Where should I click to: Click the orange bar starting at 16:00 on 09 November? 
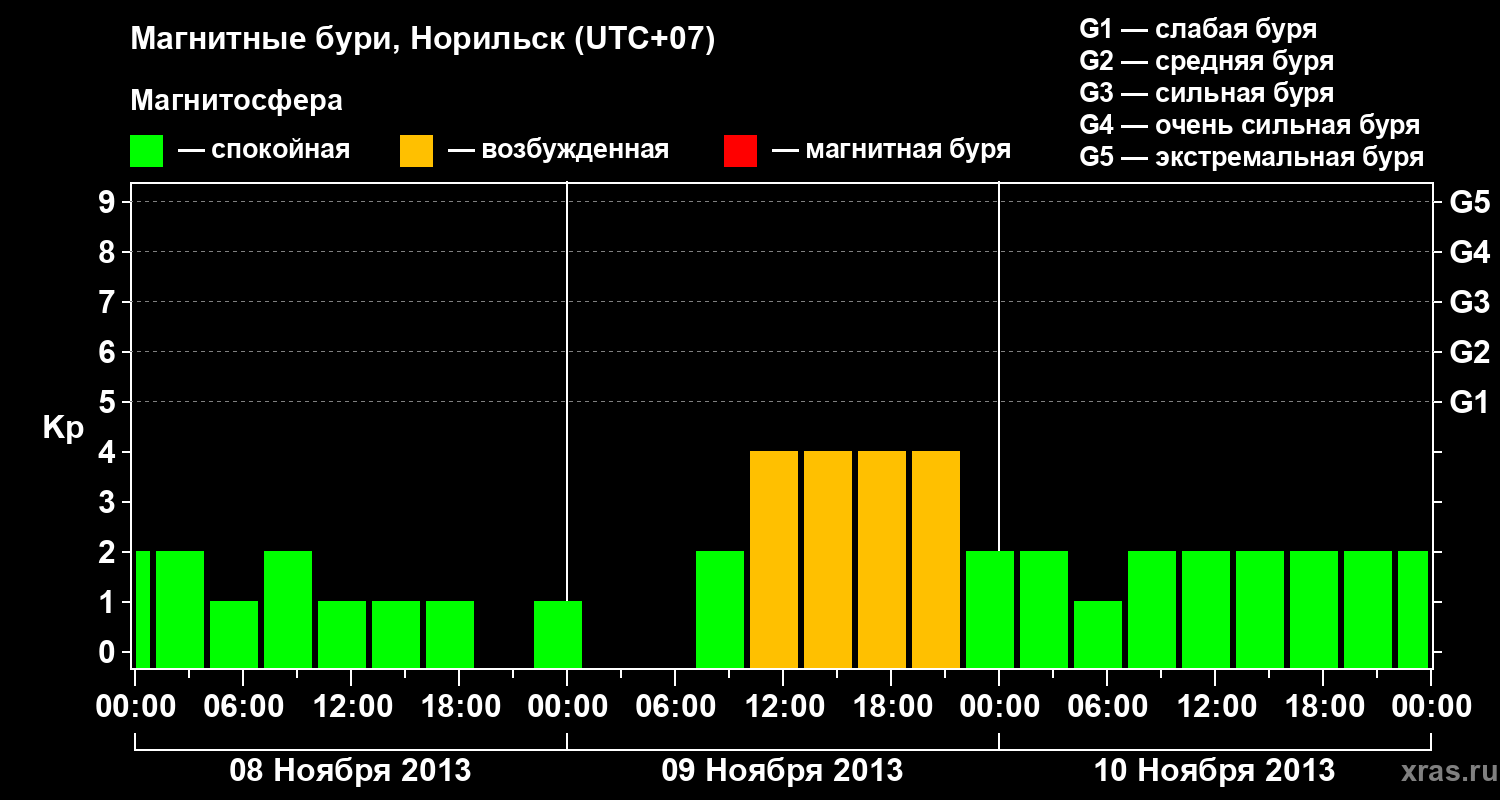pyautogui.click(x=882, y=559)
